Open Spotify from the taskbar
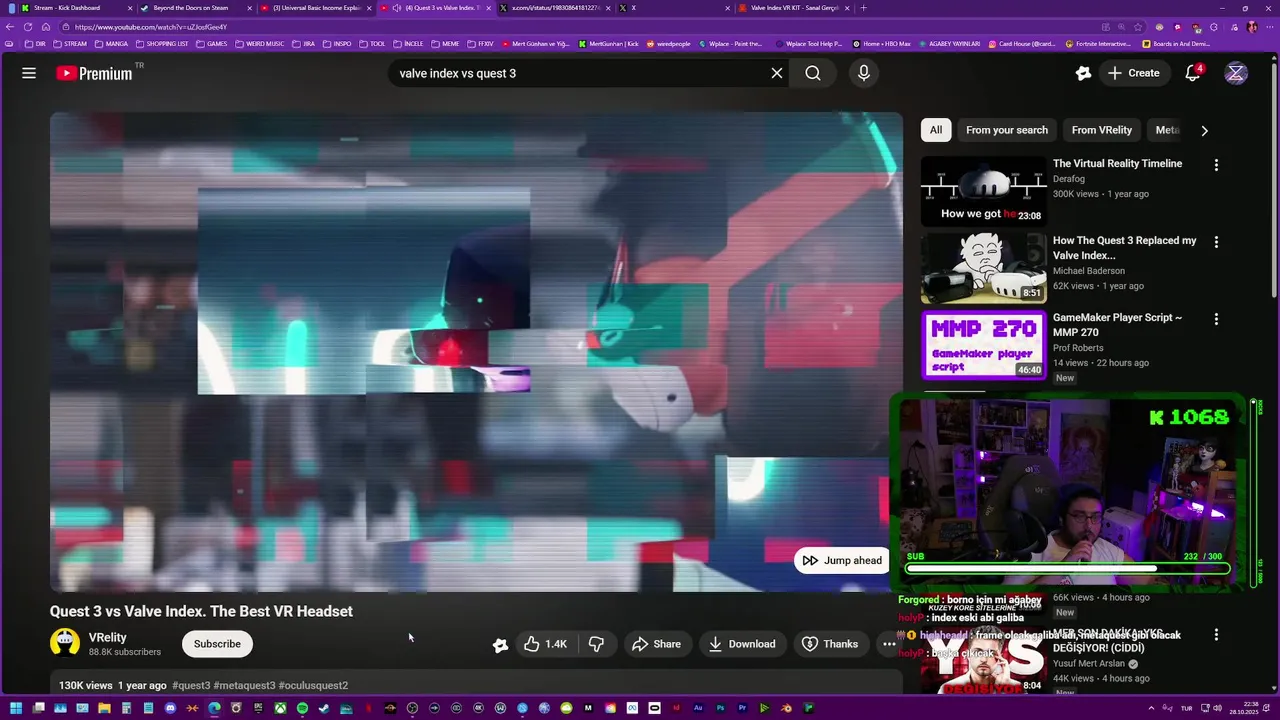 click(x=302, y=708)
